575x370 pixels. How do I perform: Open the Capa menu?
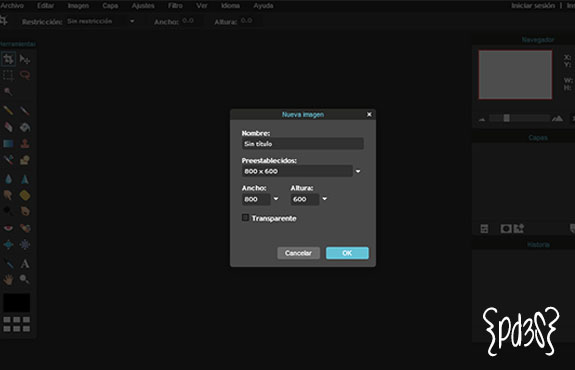click(x=110, y=6)
